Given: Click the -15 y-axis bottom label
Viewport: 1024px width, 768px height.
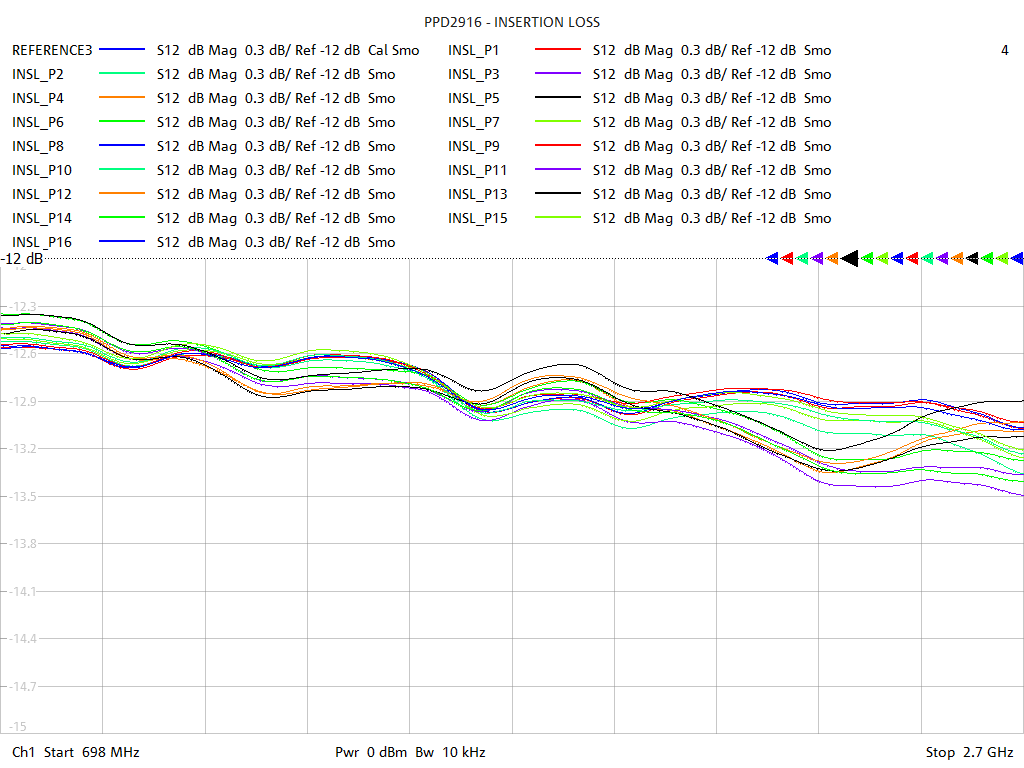Looking at the screenshot, I should click(18, 726).
